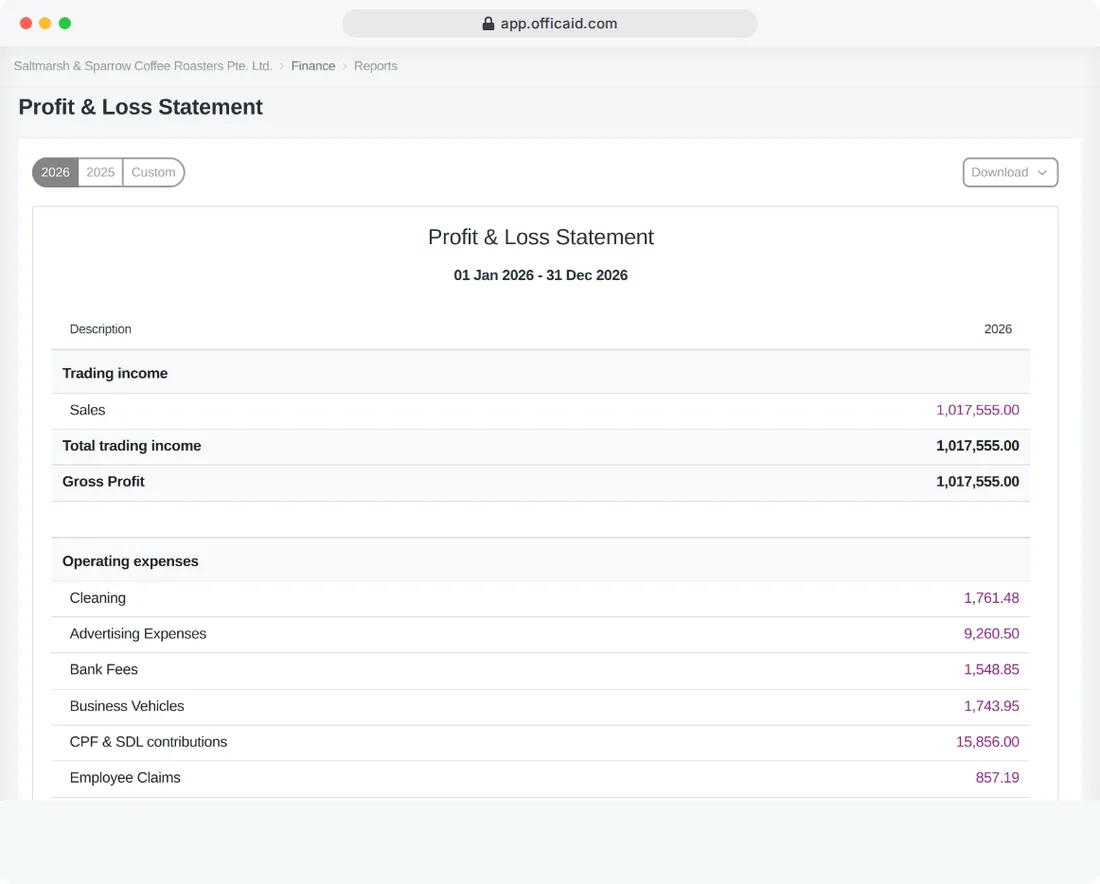View Employee Claims amount 857.19
The height and width of the screenshot is (884, 1100).
(997, 778)
